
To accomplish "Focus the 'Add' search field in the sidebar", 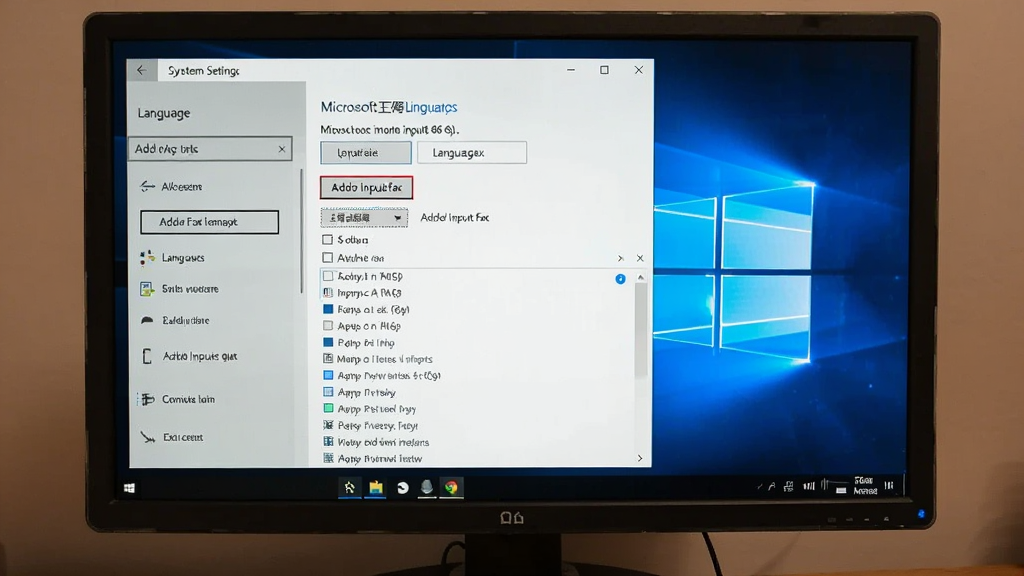I will tap(210, 149).
